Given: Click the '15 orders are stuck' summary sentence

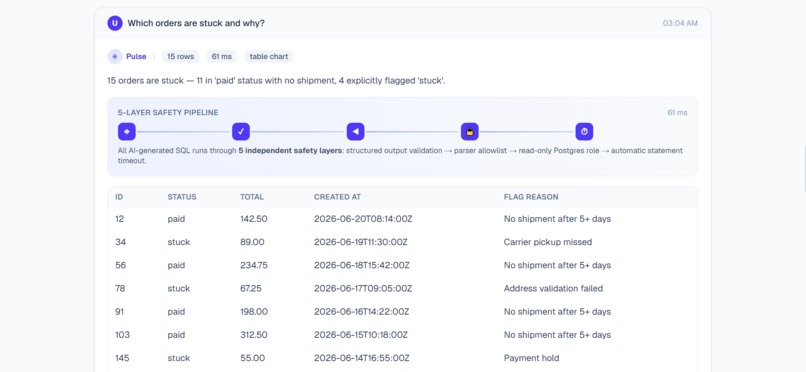Looking at the screenshot, I should coord(277,81).
